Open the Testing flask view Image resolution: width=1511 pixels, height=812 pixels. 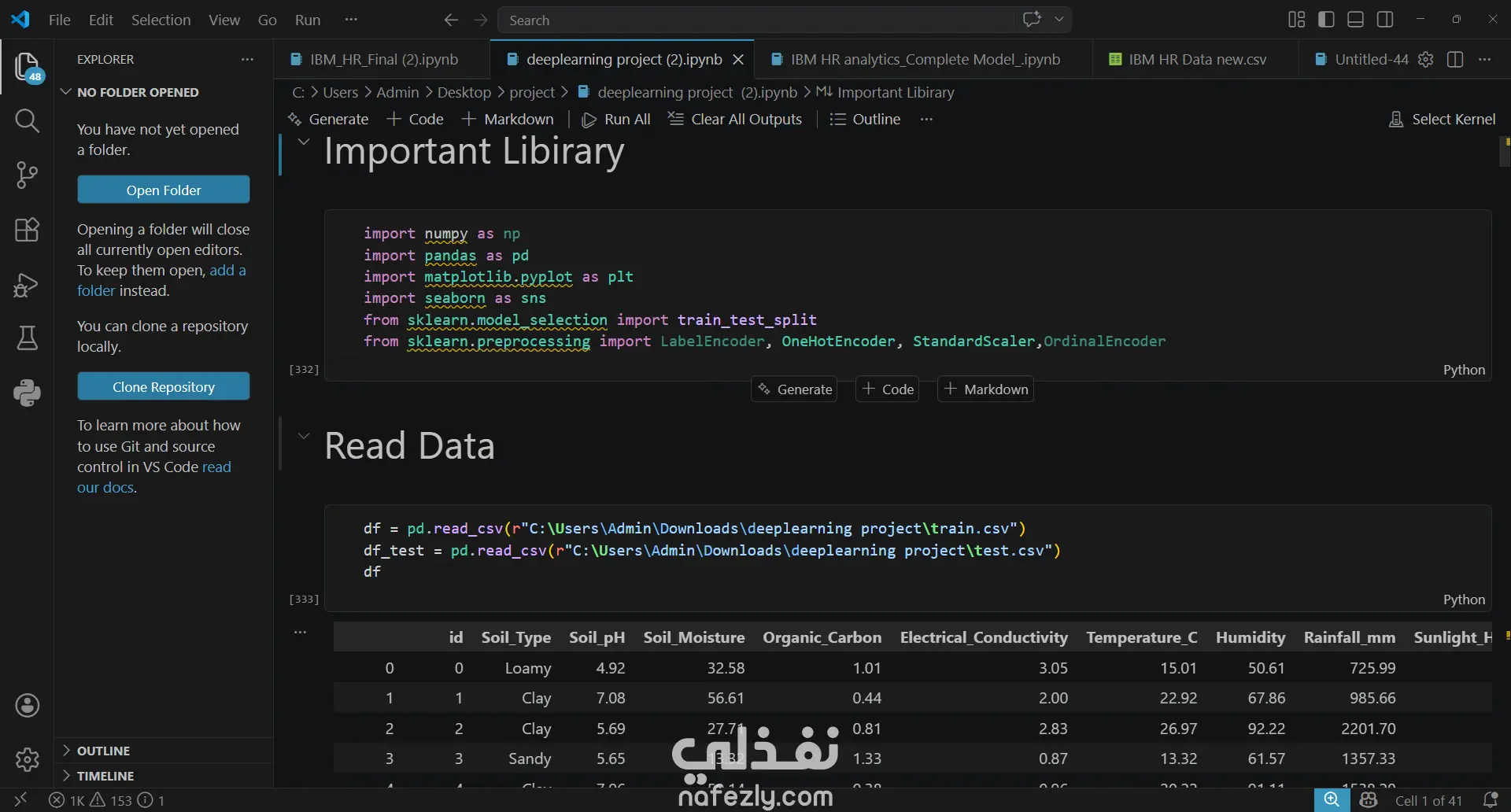(x=28, y=338)
